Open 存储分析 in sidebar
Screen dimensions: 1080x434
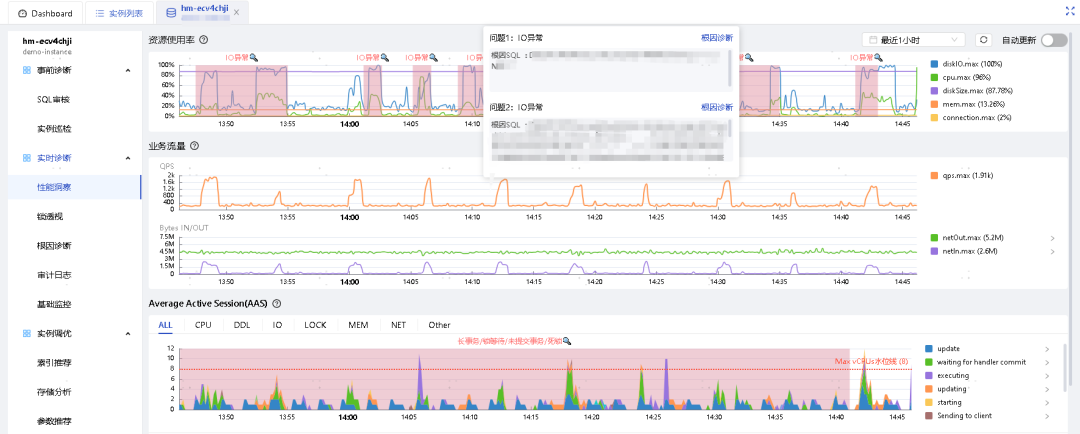[x=54, y=392]
